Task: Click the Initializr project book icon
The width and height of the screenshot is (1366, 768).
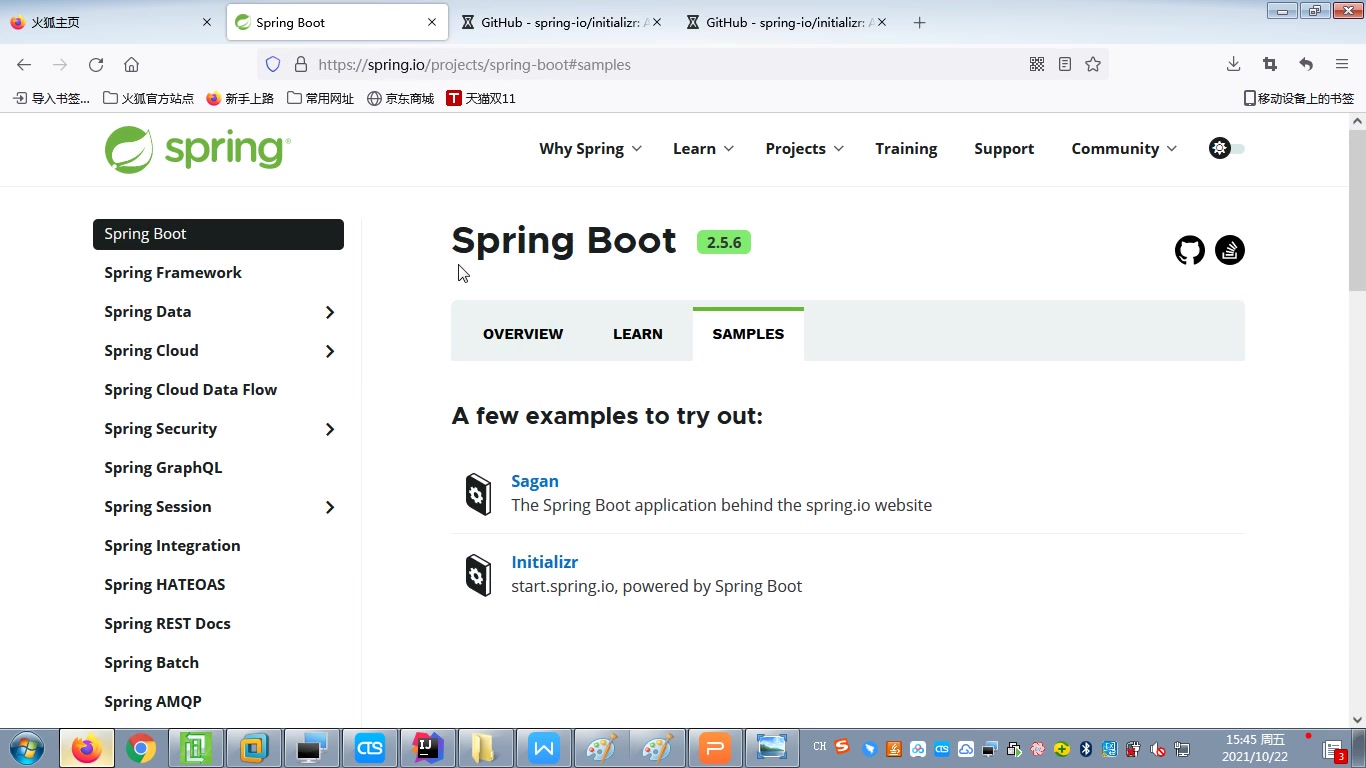Action: [479, 575]
